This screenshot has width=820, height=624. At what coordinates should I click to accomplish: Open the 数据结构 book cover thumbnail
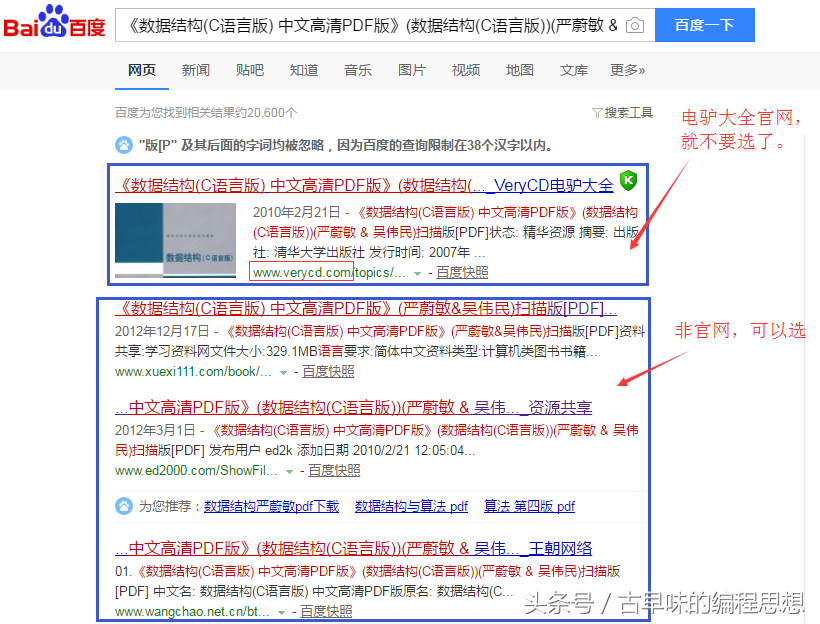176,240
